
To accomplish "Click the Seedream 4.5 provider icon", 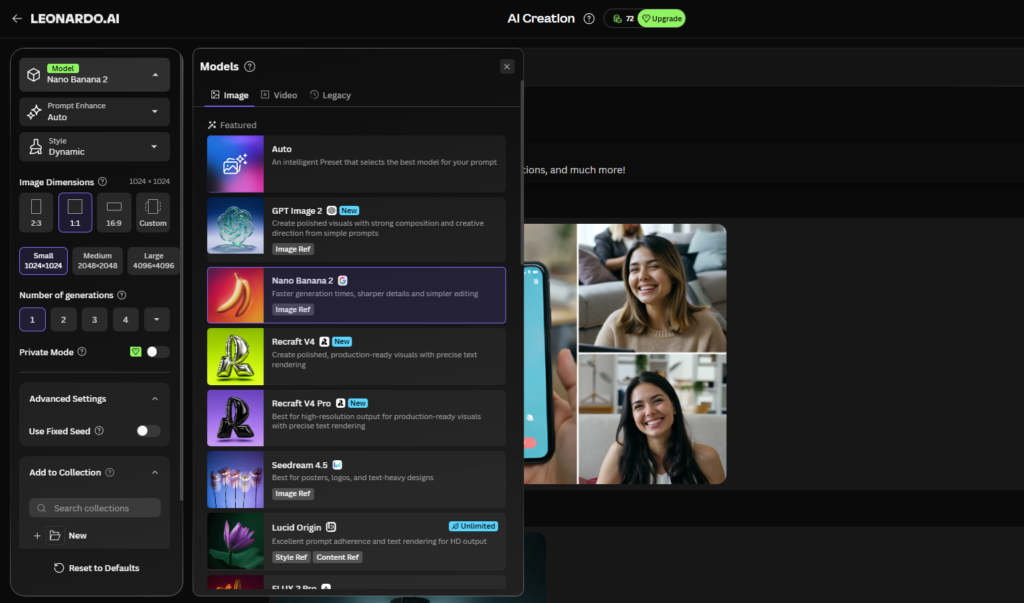I will [337, 465].
